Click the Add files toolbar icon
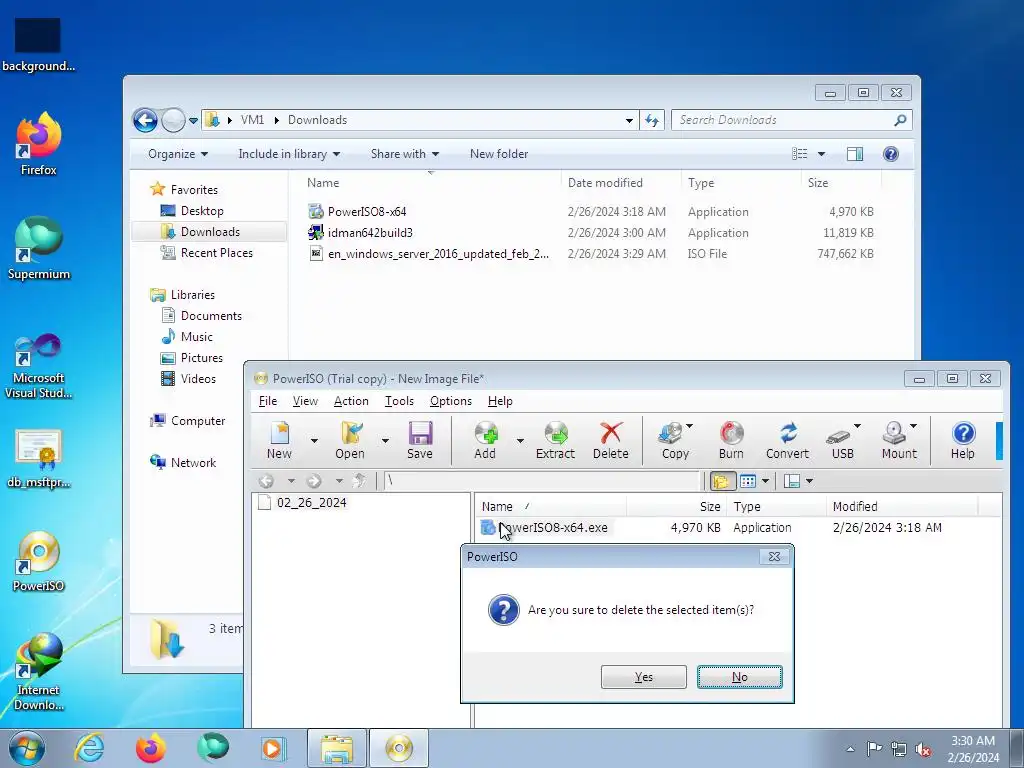Image resolution: width=1024 pixels, height=768 pixels. click(x=485, y=440)
